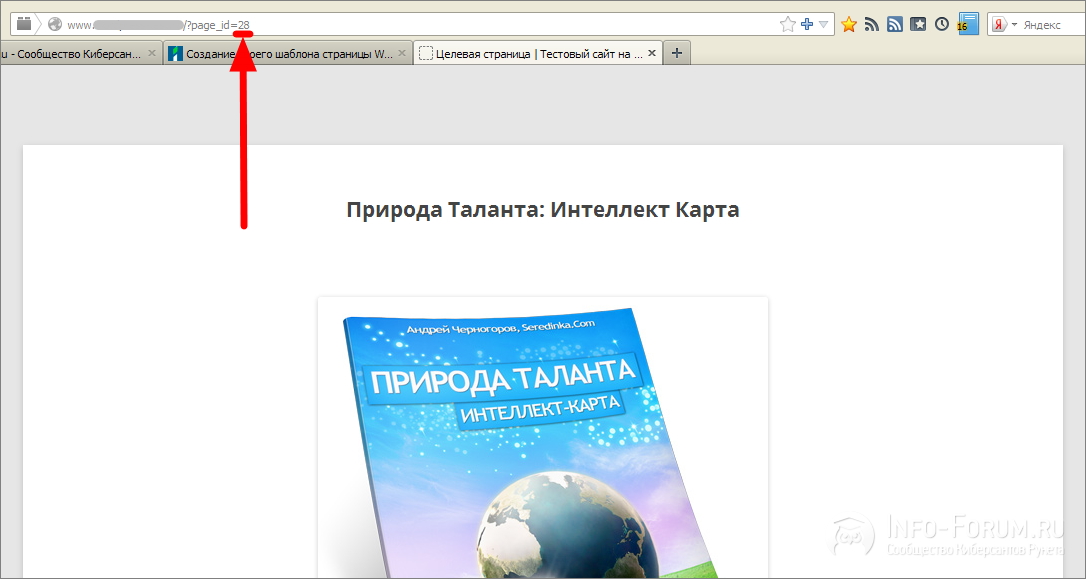Open a new tab with the plus button
Screen dimensions: 1086x579
677,53
